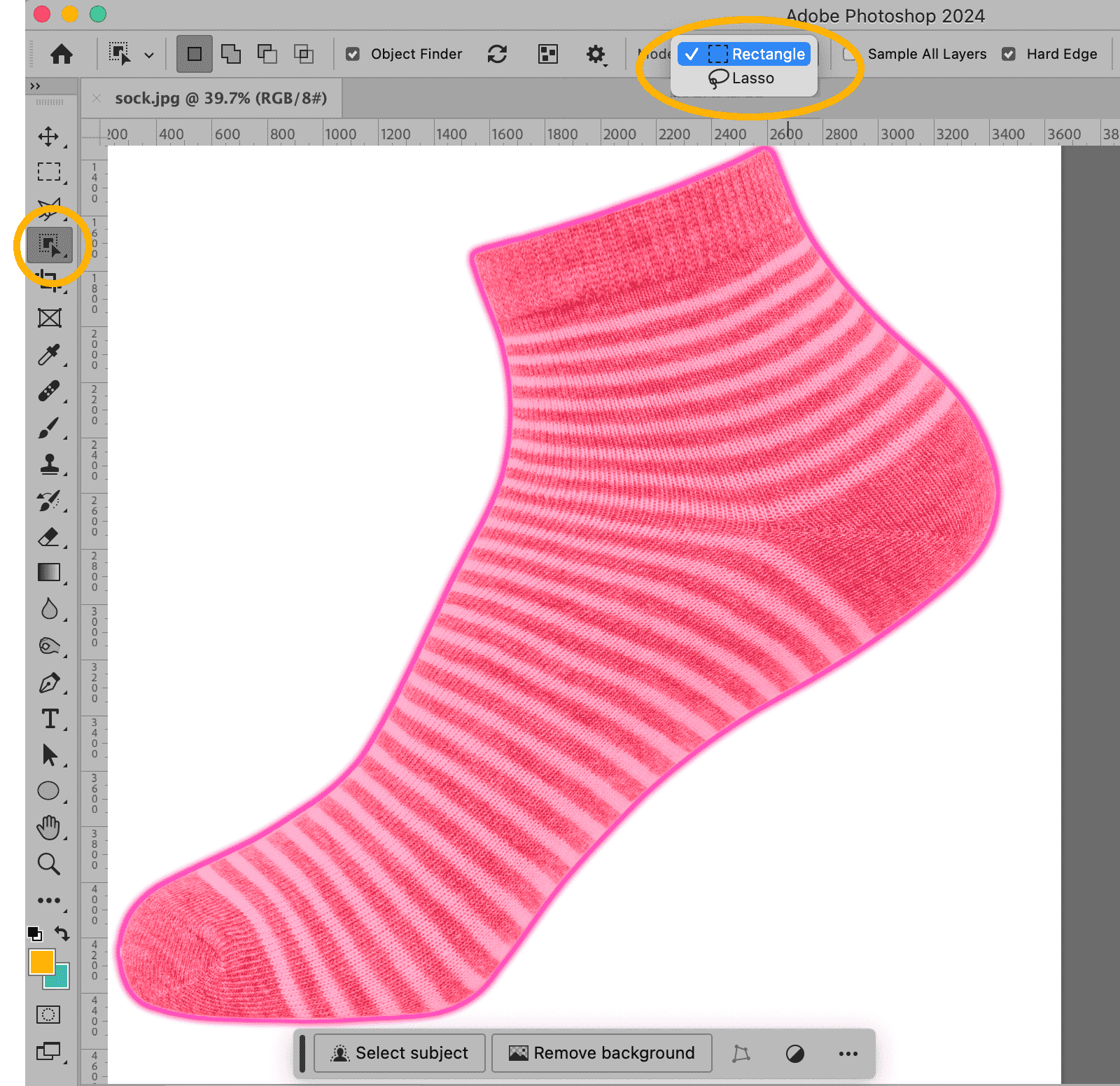Select the Rectangular Marquee tool

tap(48, 172)
